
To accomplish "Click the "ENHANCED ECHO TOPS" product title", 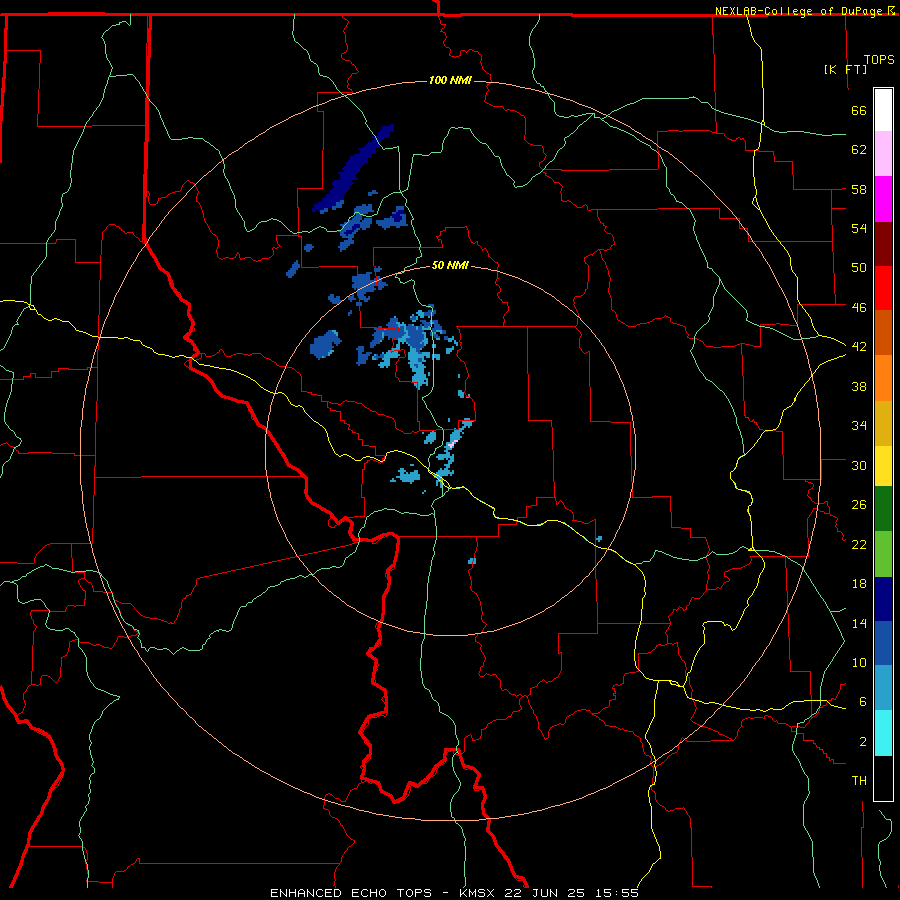I will point(351,893).
